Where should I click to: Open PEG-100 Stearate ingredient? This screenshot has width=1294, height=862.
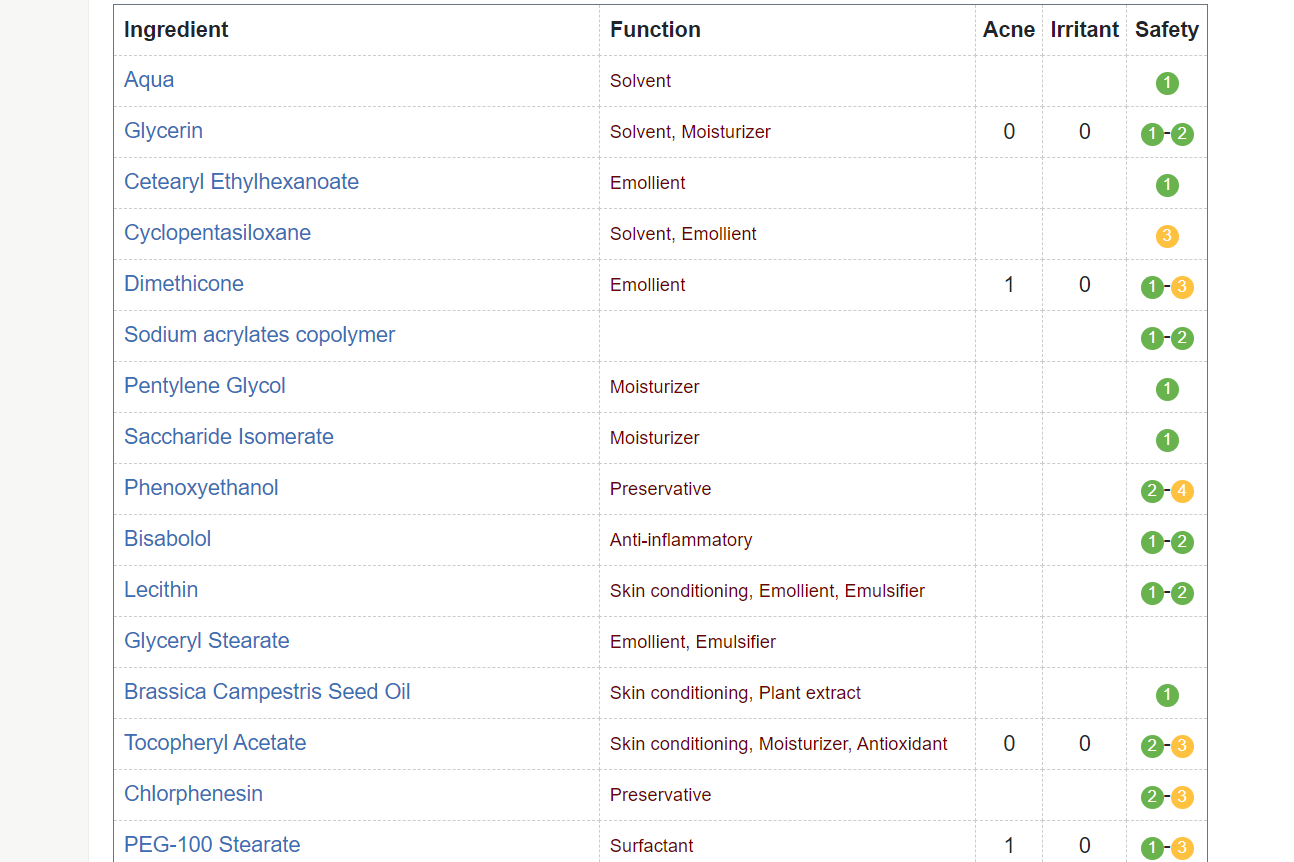(x=212, y=845)
